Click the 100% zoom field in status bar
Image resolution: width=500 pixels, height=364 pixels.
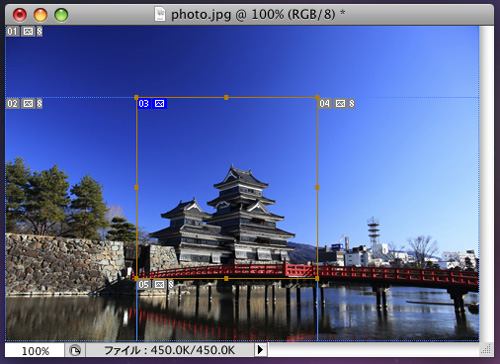(x=35, y=350)
